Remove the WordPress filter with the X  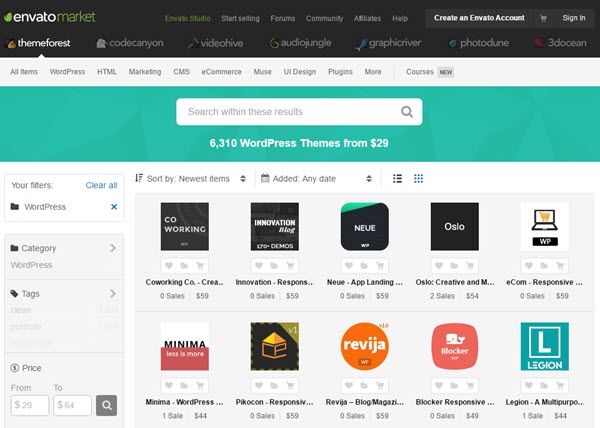pos(114,207)
